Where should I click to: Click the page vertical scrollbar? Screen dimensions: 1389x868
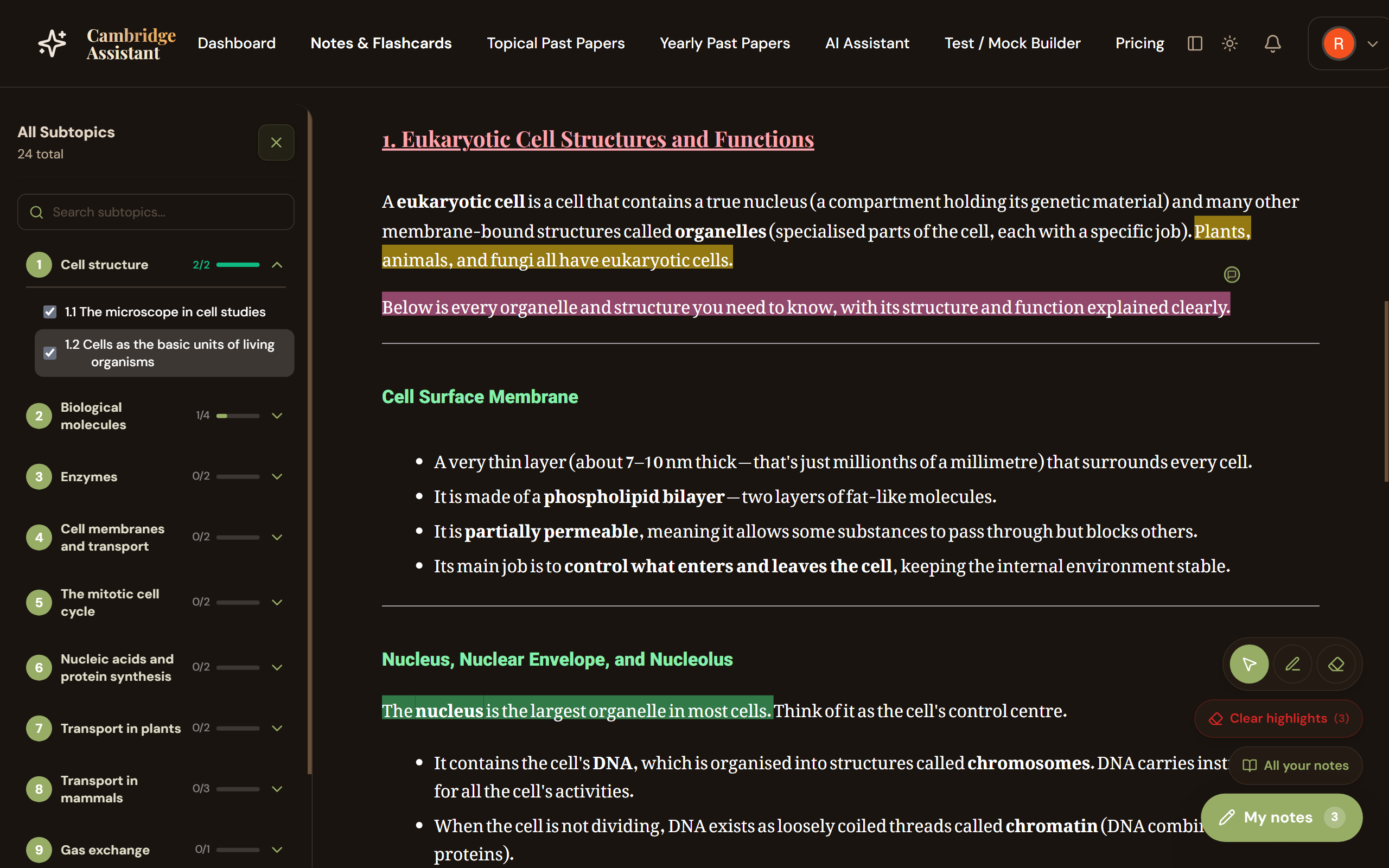click(1386, 391)
